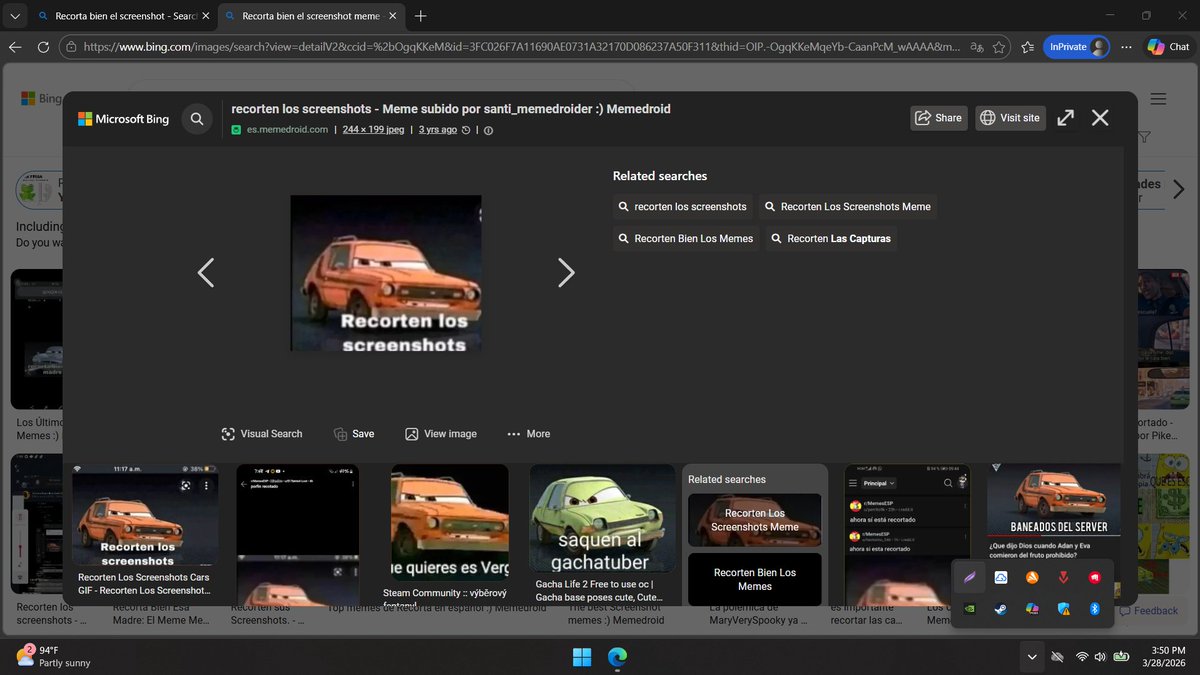The image size is (1200, 675).
Task: Open the tab actions dropdown menu
Action: tap(14, 16)
